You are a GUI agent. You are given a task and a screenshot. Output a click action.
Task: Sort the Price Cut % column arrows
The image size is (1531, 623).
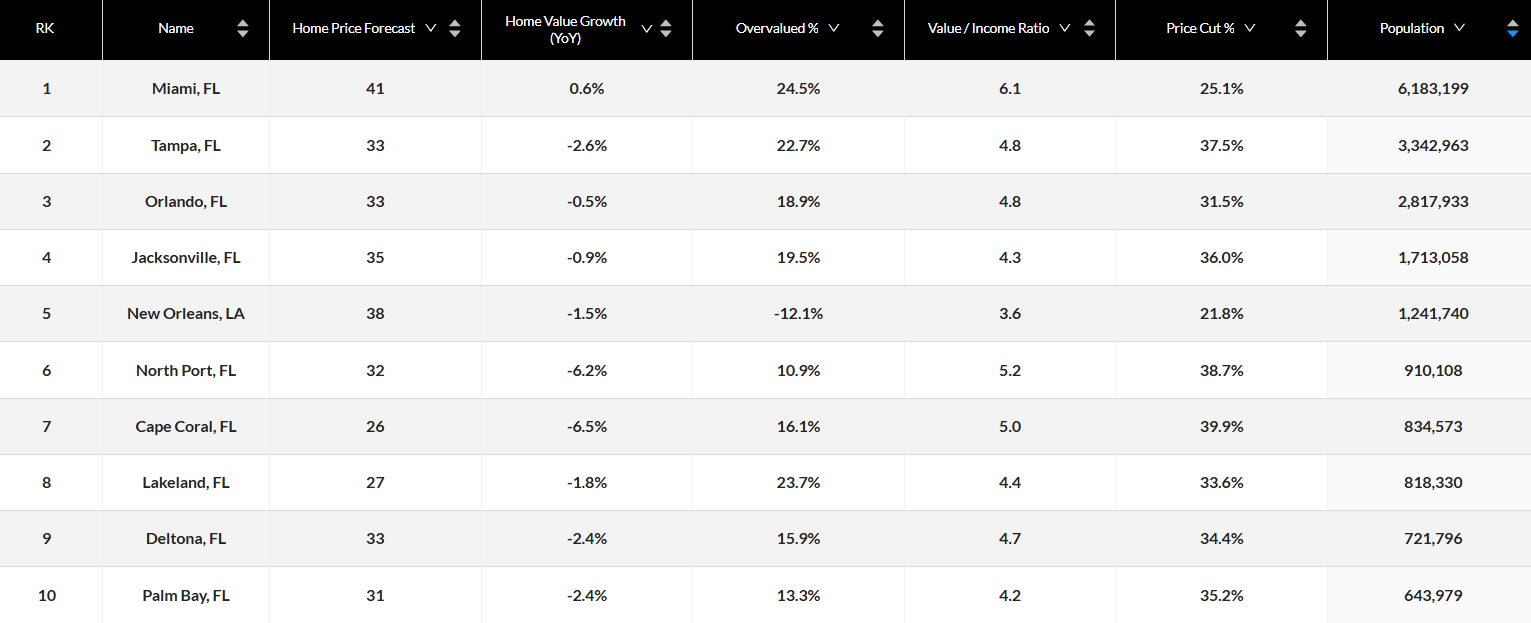point(1300,28)
